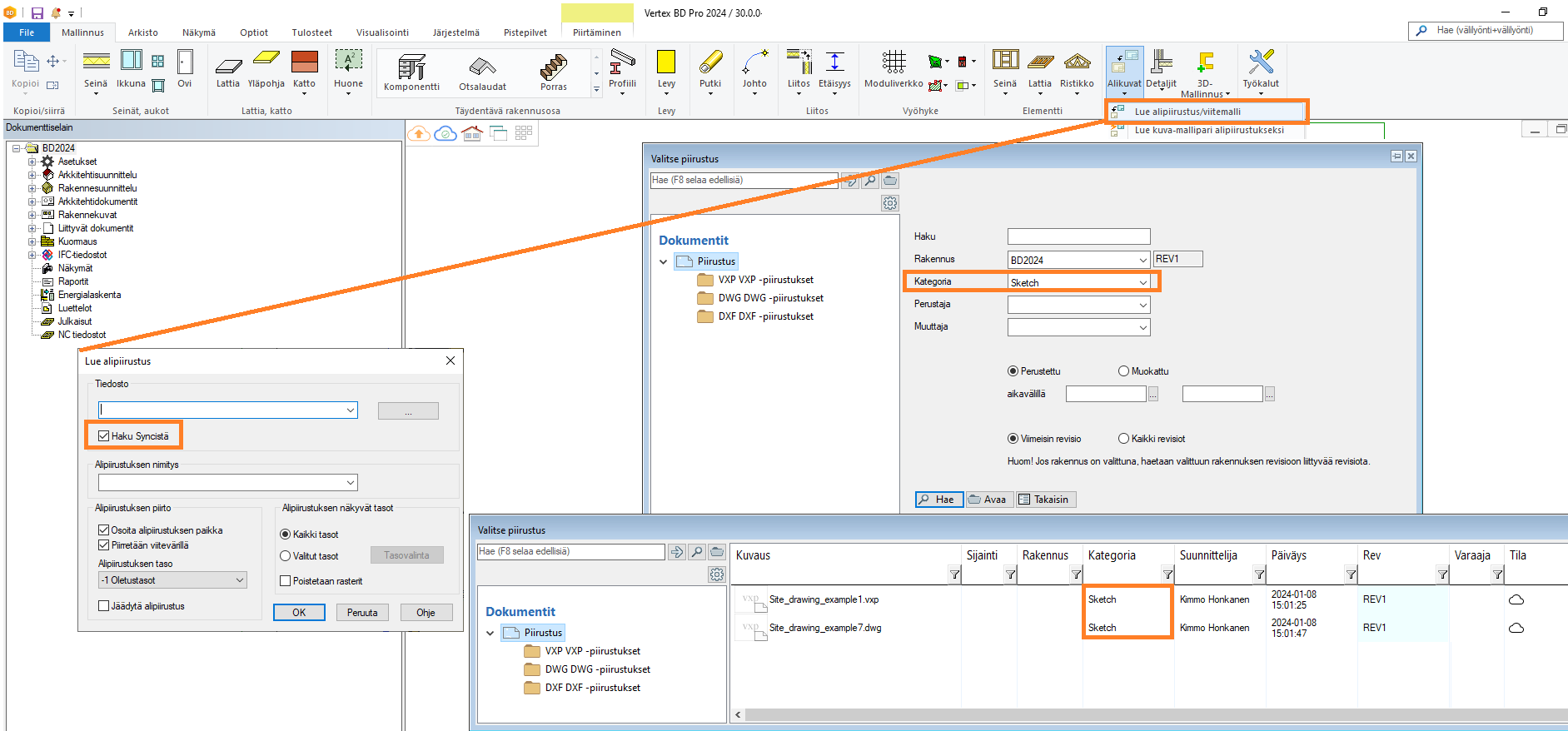Screen dimensions: 1568x731
Task: Click the Hae search button
Action: pos(938,500)
